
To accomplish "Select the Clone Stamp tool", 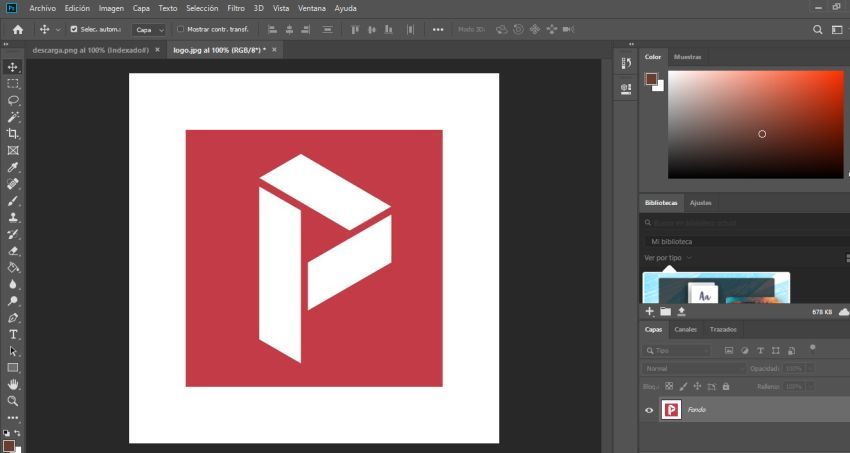I will [13, 217].
